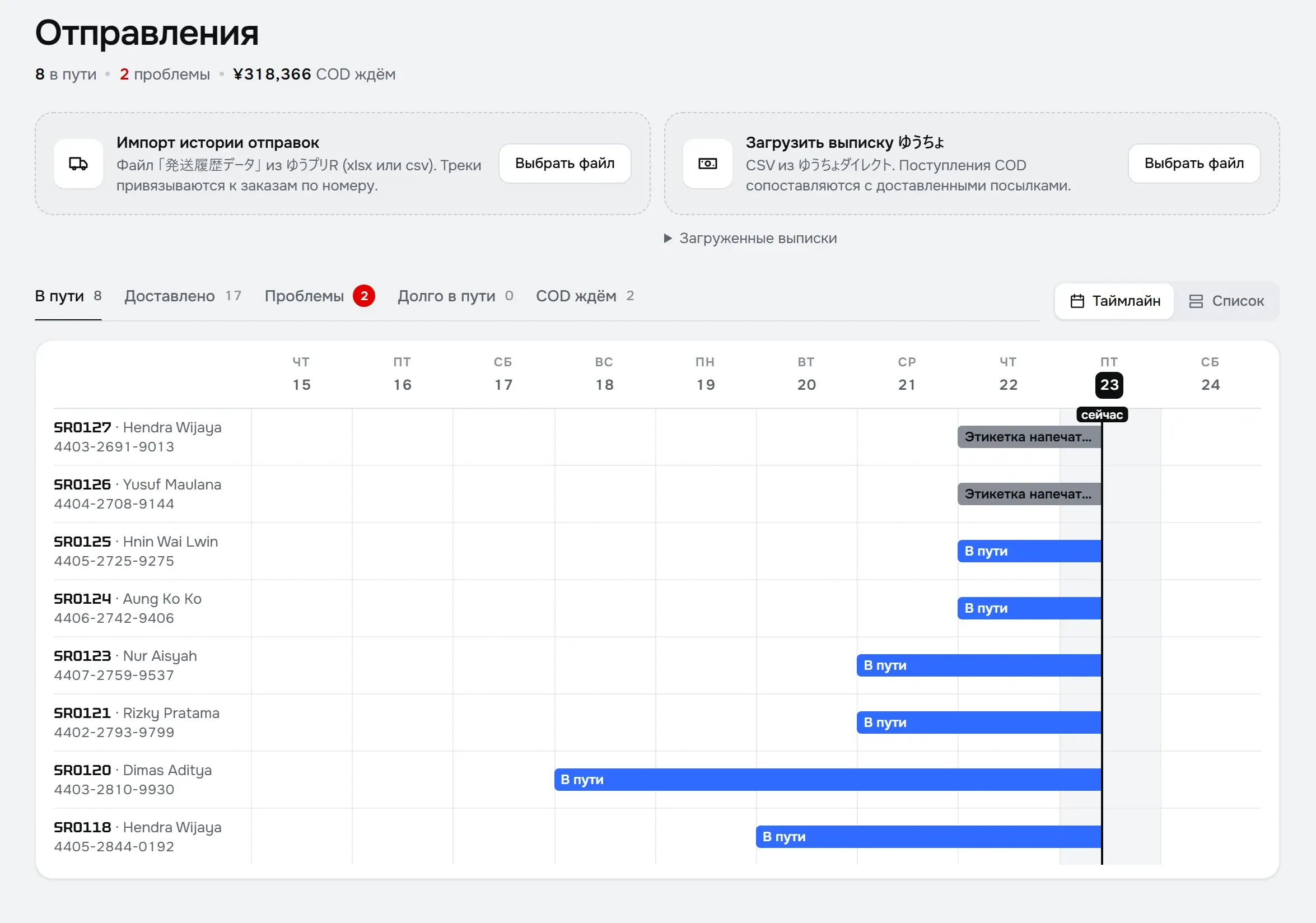Open shipment SR0126 Yusuf Maulana
The height and width of the screenshot is (923, 1316).
point(138,485)
